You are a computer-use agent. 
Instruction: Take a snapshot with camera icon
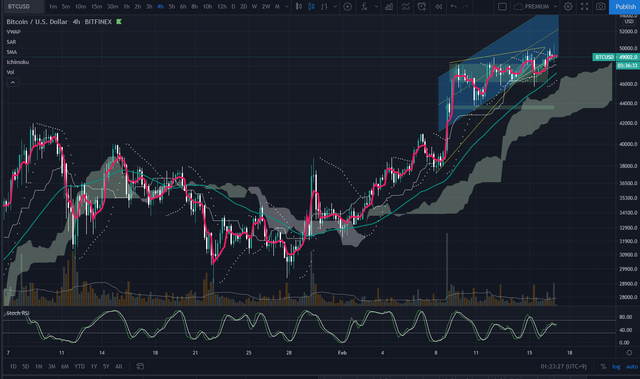tap(600, 7)
